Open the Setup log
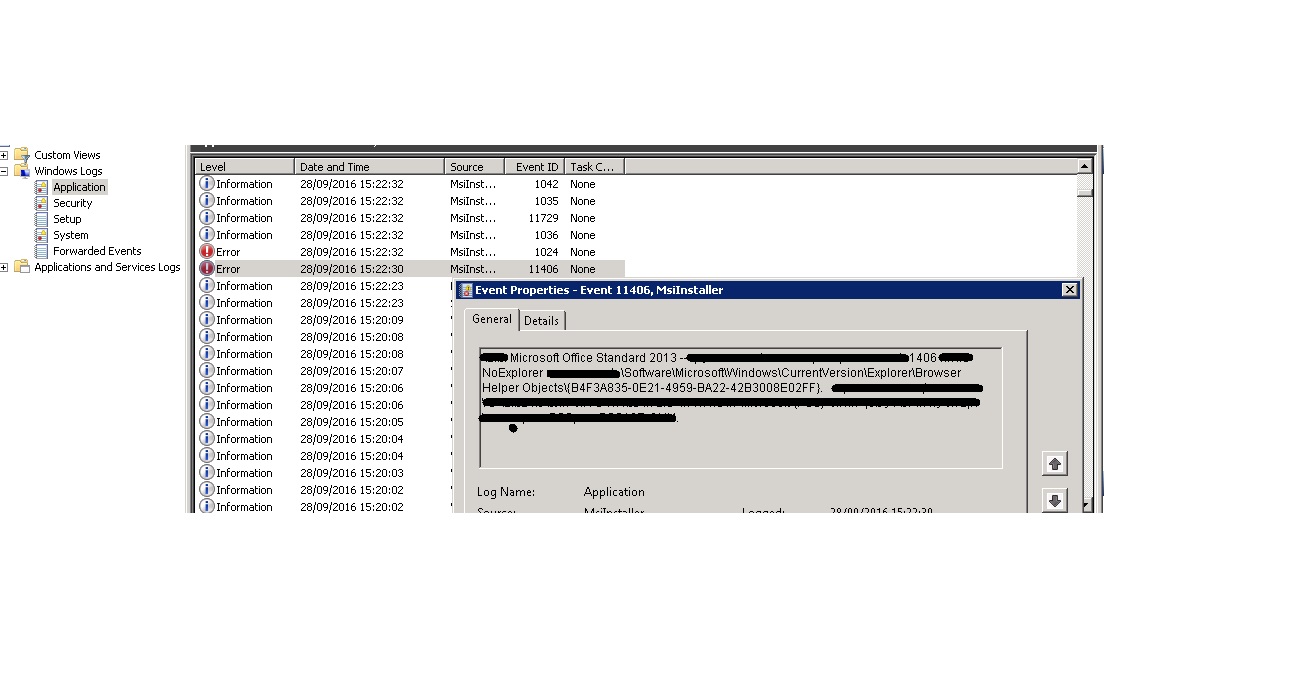Image resolution: width=1305 pixels, height=697 pixels. click(65, 219)
